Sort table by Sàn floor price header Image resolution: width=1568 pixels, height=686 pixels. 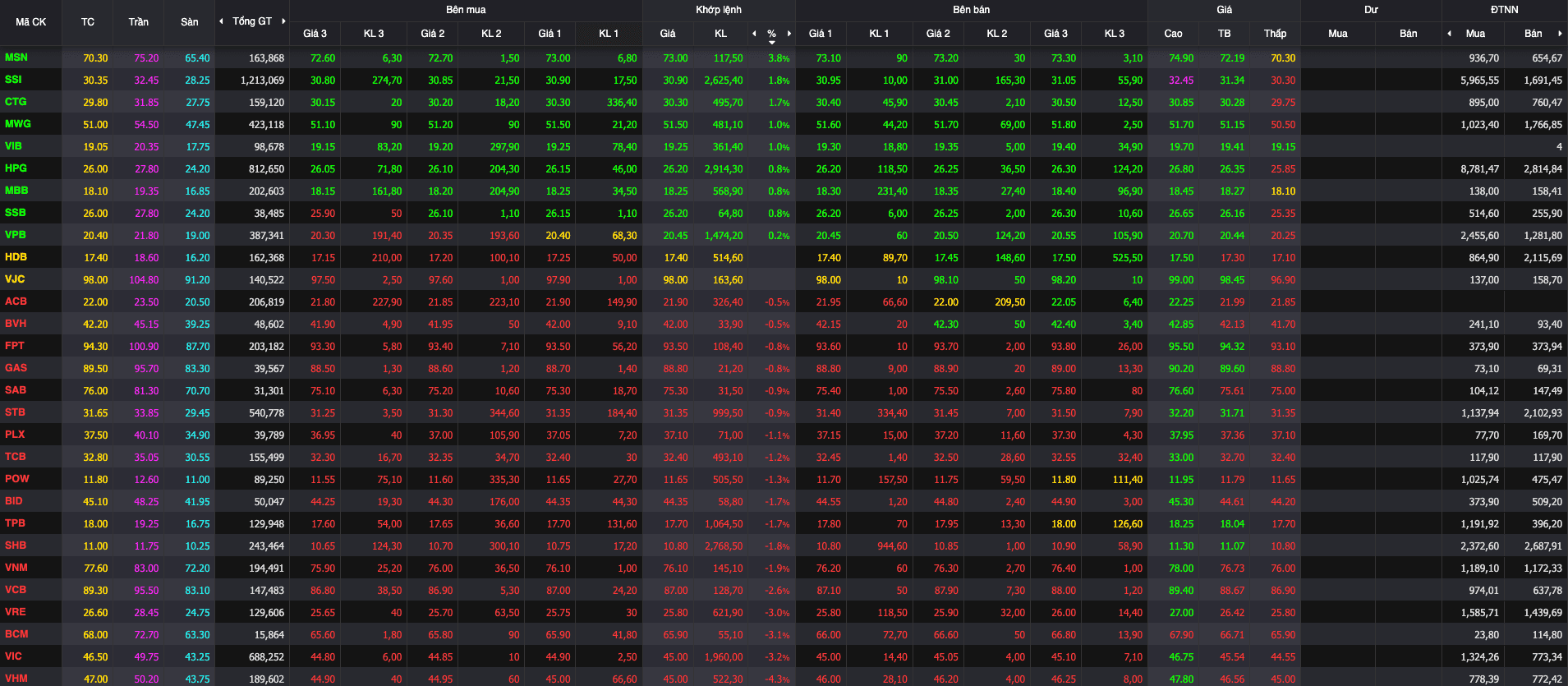pyautogui.click(x=190, y=22)
